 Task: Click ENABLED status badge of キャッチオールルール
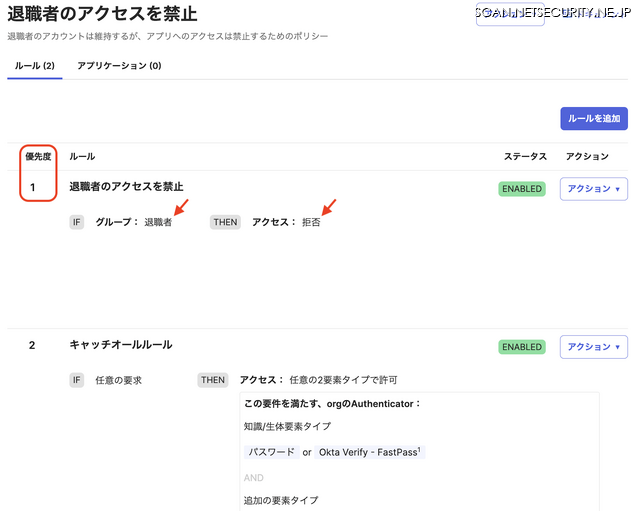(x=522, y=347)
